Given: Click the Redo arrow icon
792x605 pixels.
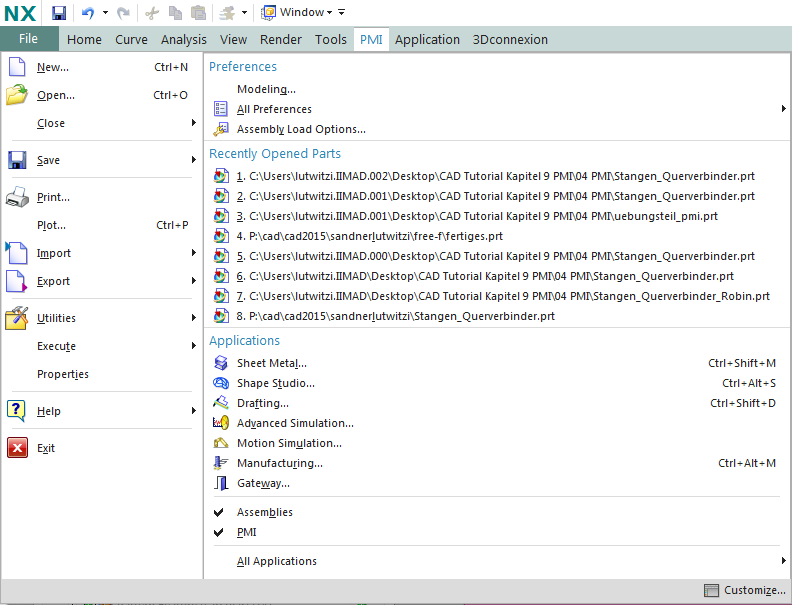Looking at the screenshot, I should tap(123, 13).
